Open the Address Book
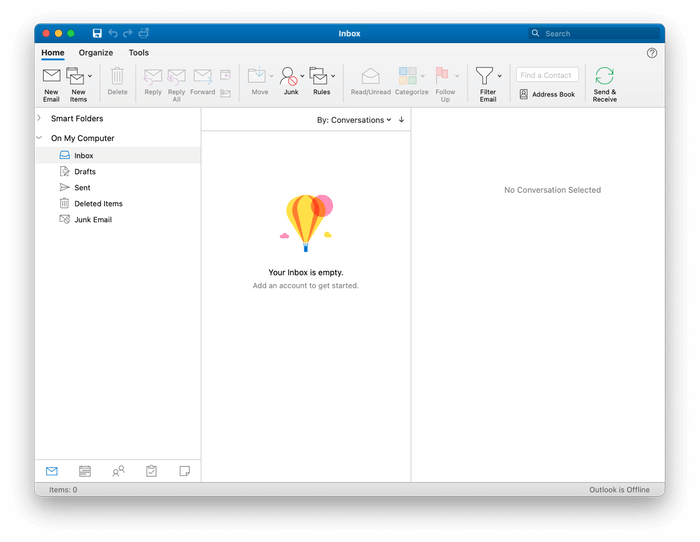Screen dimensions: 700x542 tap(547, 94)
